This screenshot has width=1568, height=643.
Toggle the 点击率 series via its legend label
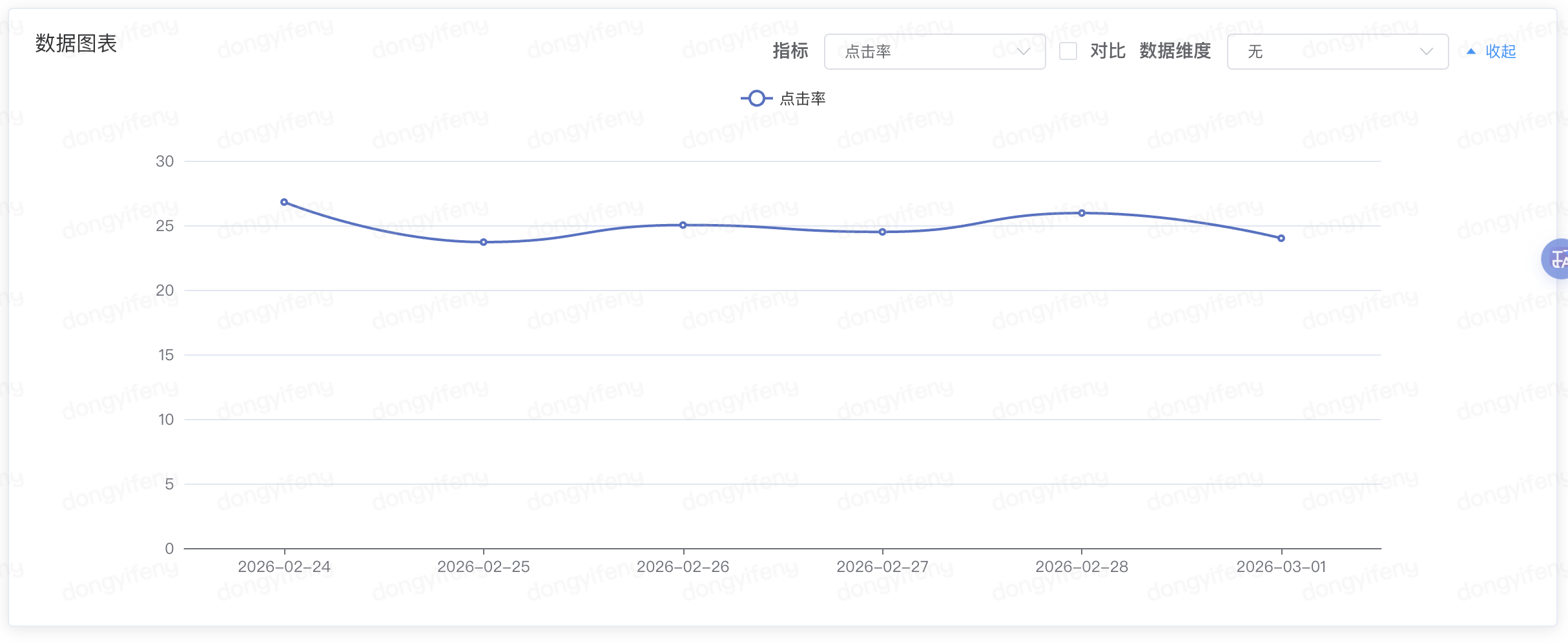click(x=803, y=99)
